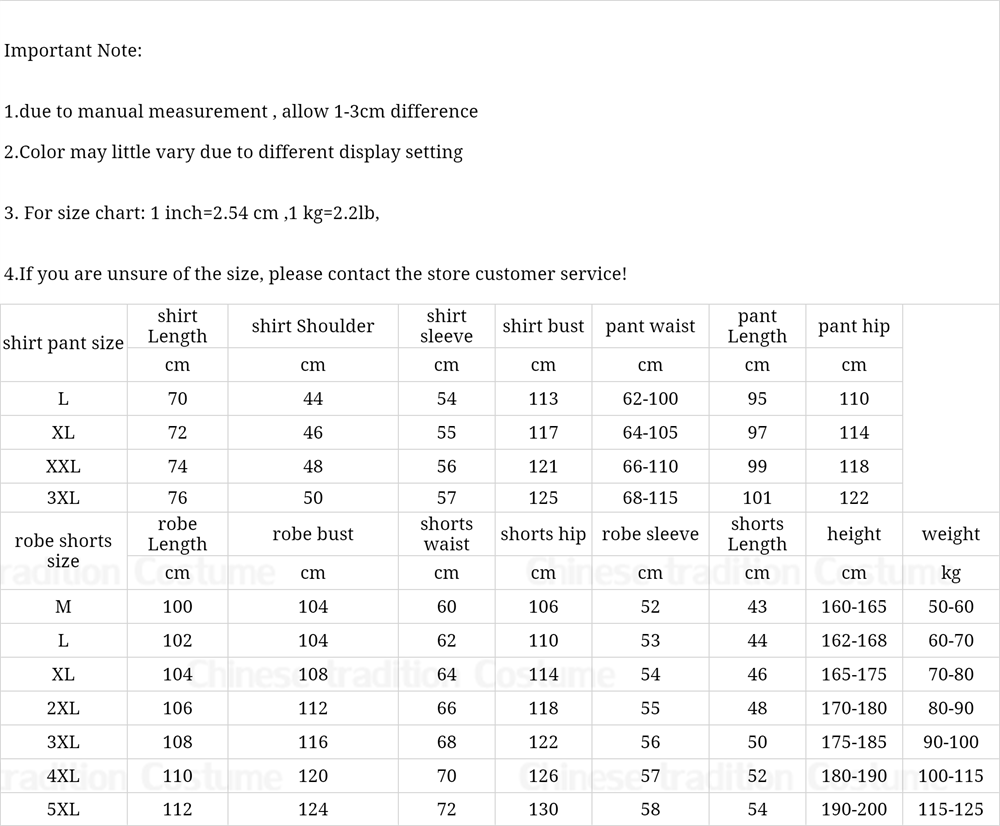Click the 'robe bust' column header
The height and width of the screenshot is (826, 1000).
312,534
